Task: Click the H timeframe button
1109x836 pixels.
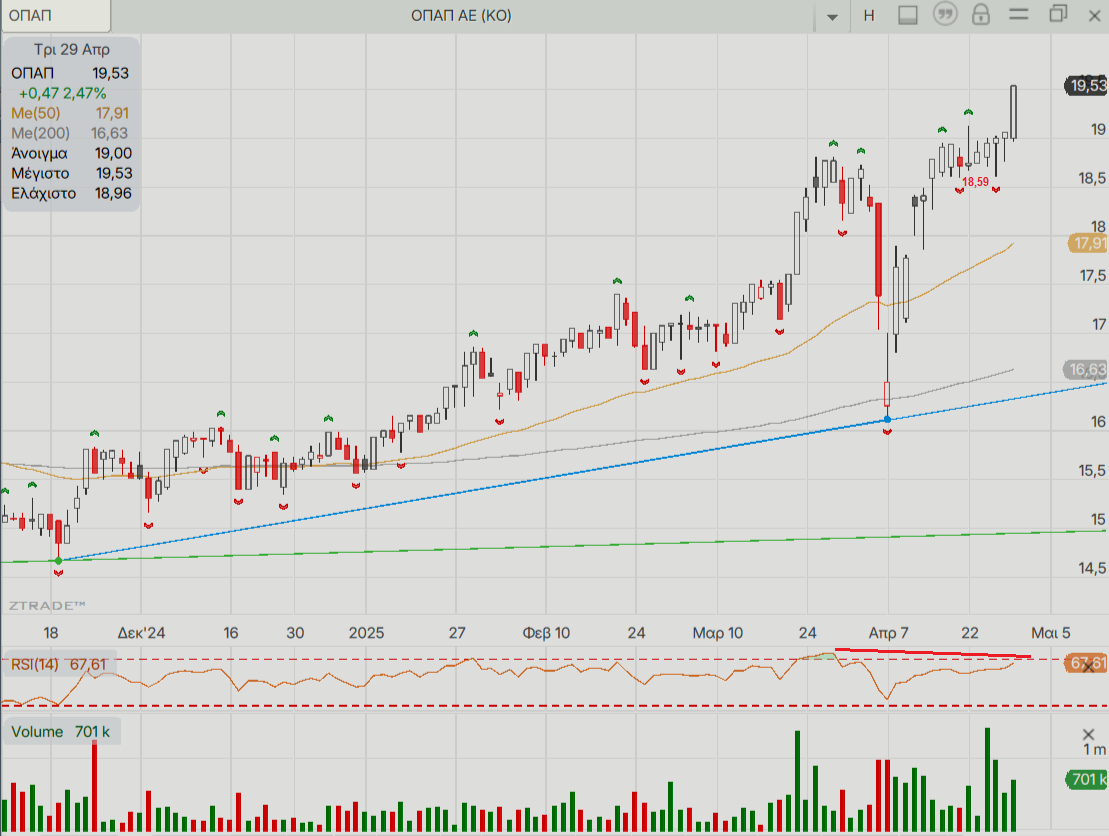Action: pyautogui.click(x=868, y=15)
